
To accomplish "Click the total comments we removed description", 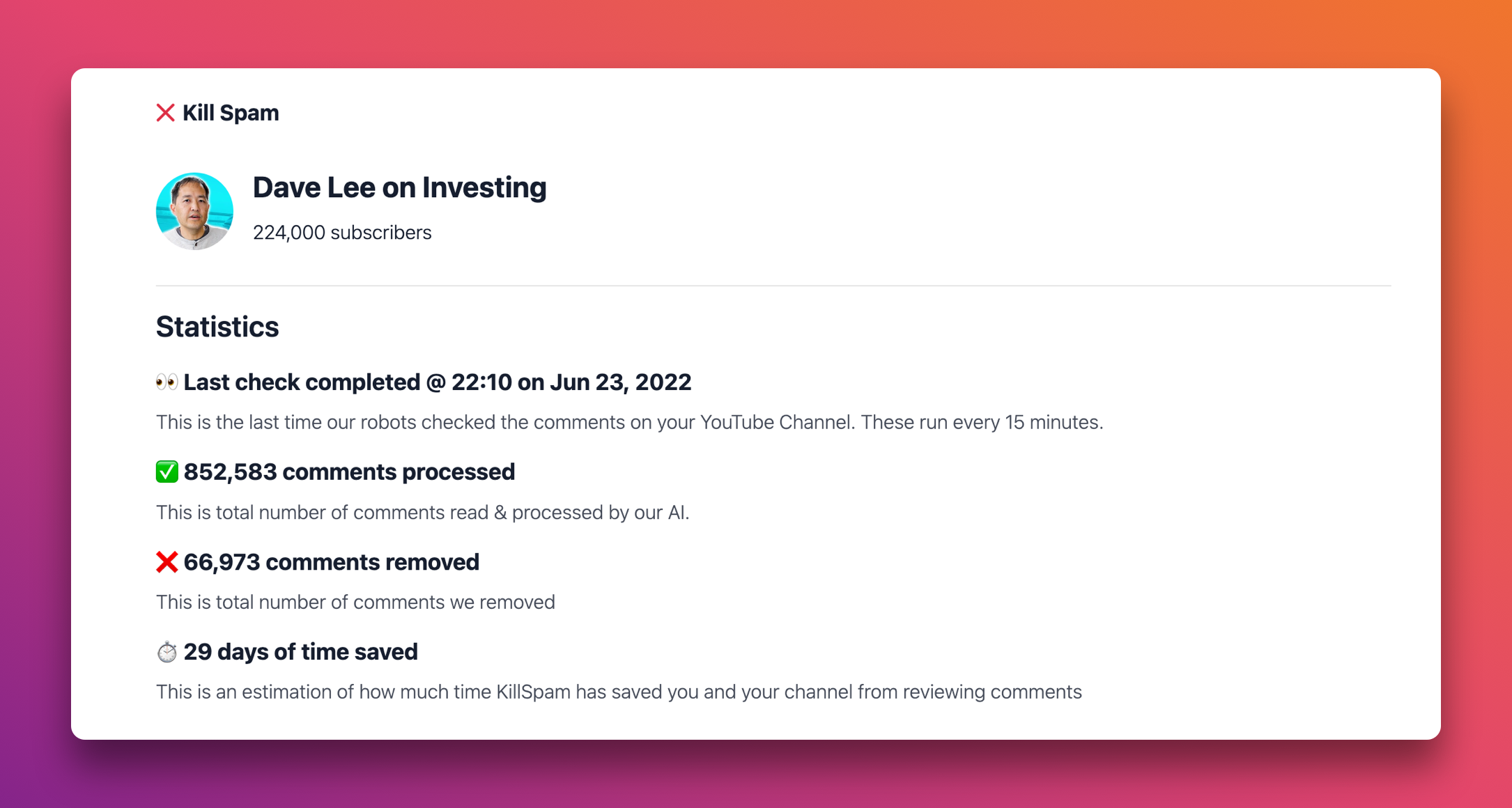I will pyautogui.click(x=355, y=603).
